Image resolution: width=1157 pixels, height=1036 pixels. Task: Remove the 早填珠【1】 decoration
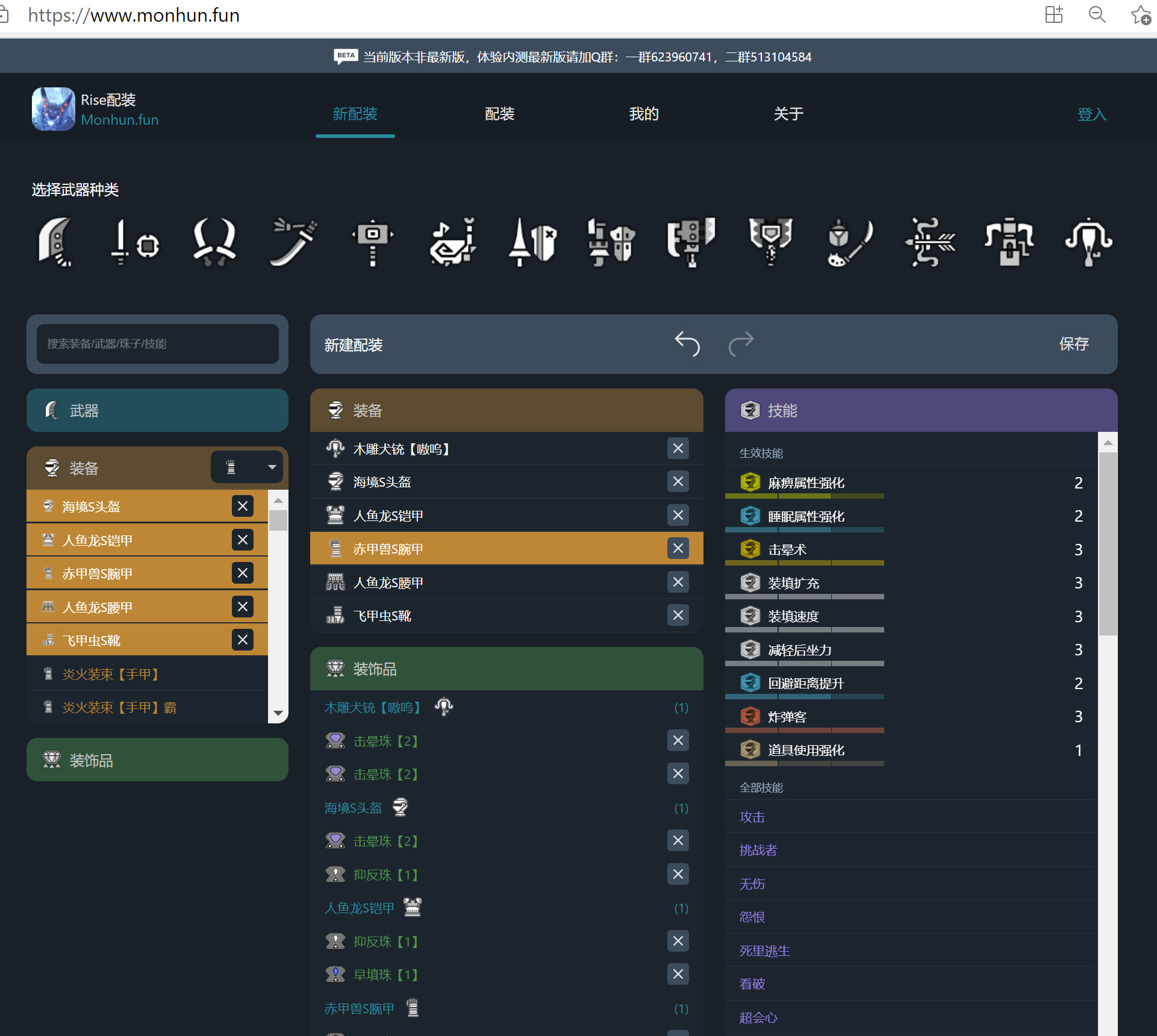point(678,974)
